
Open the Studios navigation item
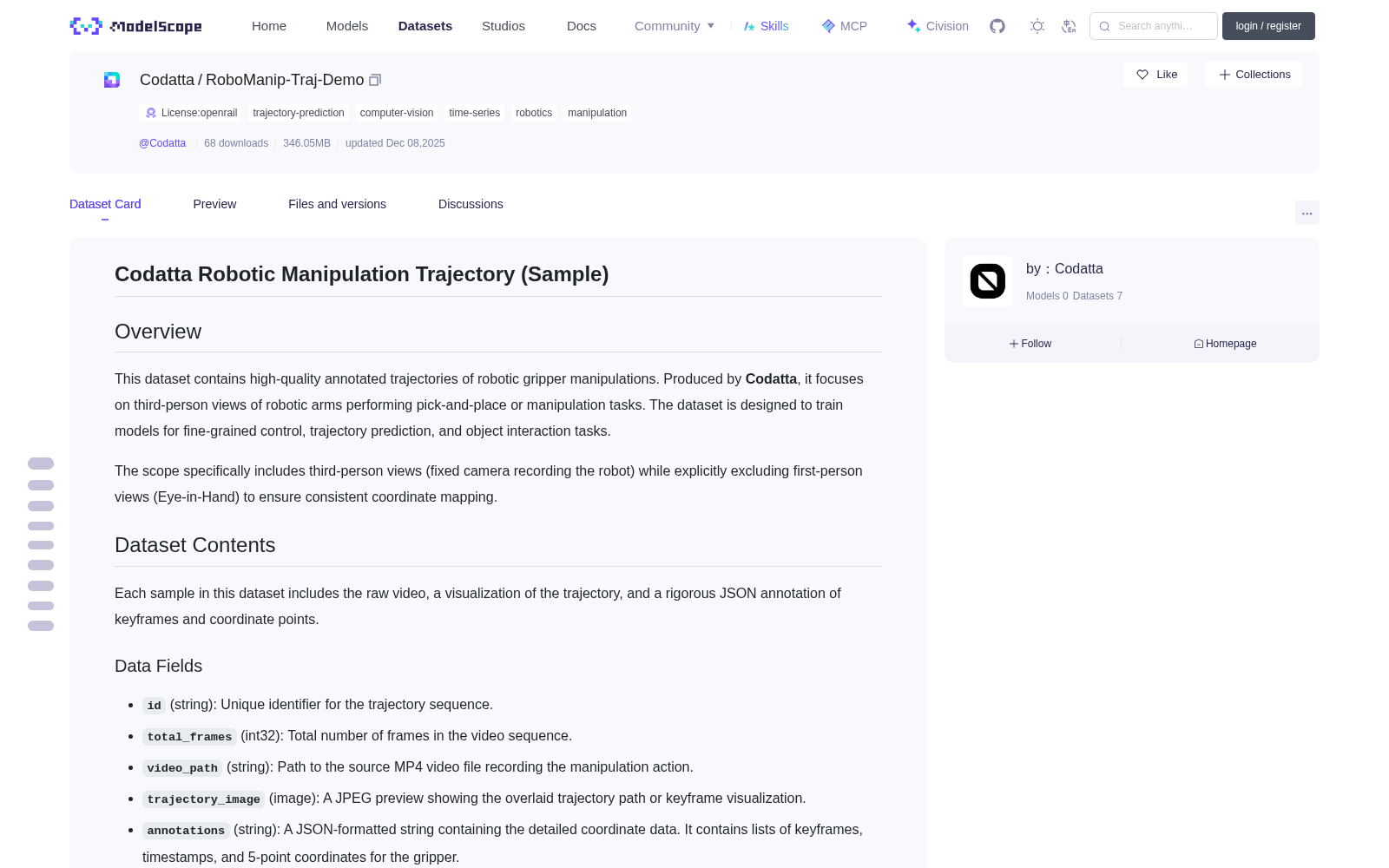504,26
